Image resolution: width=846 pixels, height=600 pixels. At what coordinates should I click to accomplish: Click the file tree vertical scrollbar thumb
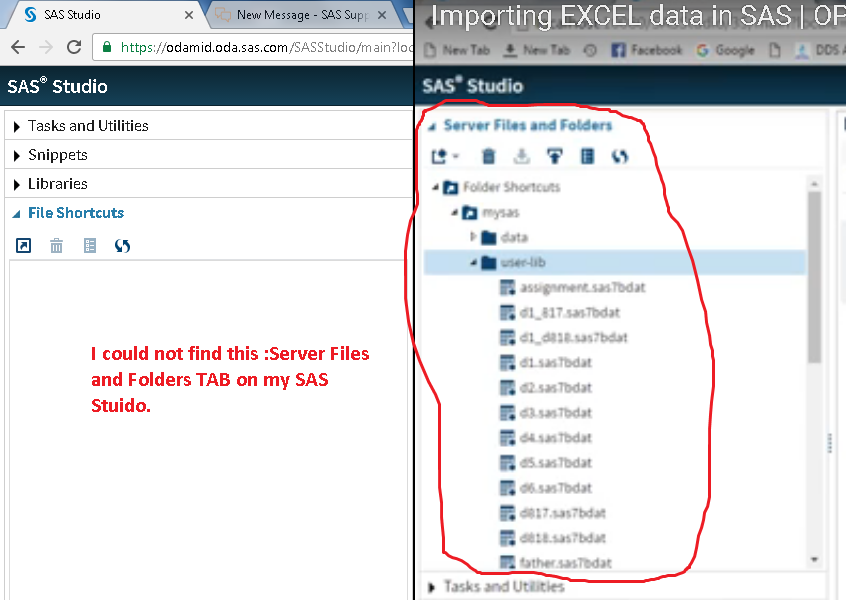coord(814,277)
